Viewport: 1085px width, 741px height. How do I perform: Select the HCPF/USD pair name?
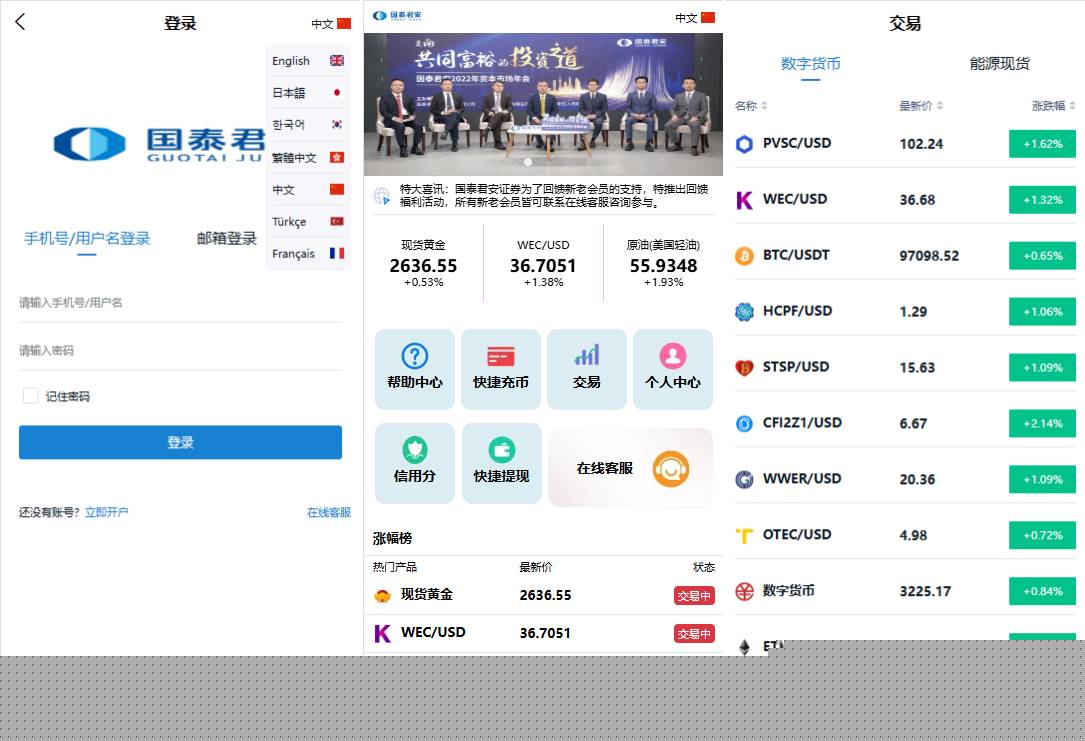[x=797, y=311]
